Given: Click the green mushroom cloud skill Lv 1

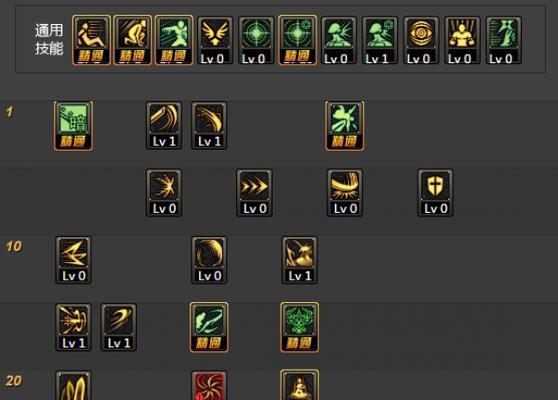Looking at the screenshot, I should pos(380,40).
